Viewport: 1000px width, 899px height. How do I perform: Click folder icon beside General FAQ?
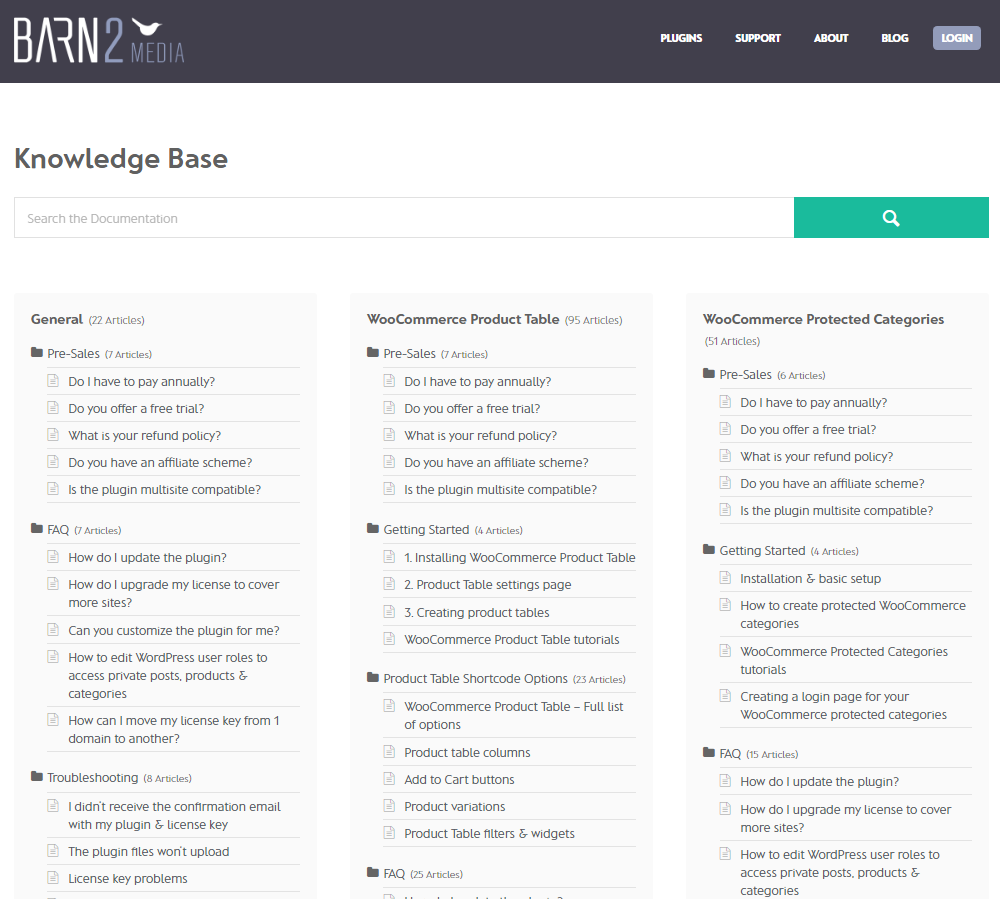point(36,528)
